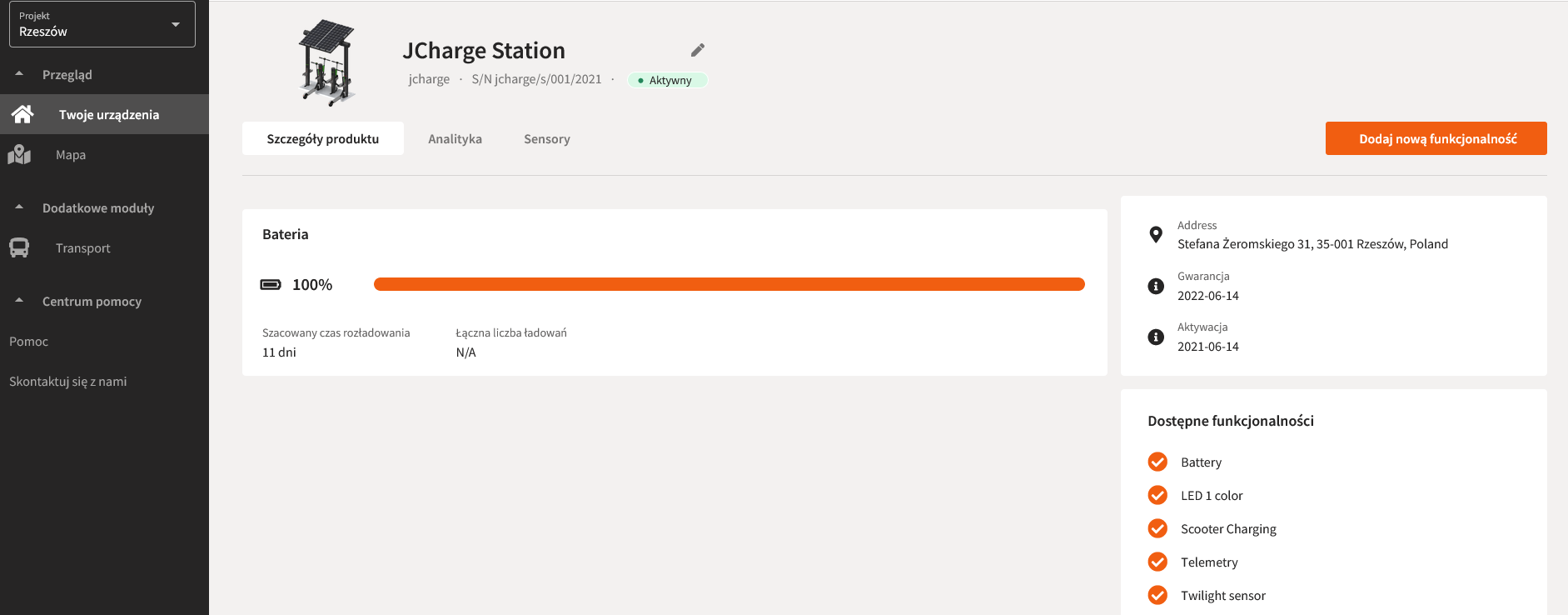Screen dimensions: 1568x615
Task: Click the pencil edit icon next to JCharge Station
Action: pyautogui.click(x=698, y=50)
